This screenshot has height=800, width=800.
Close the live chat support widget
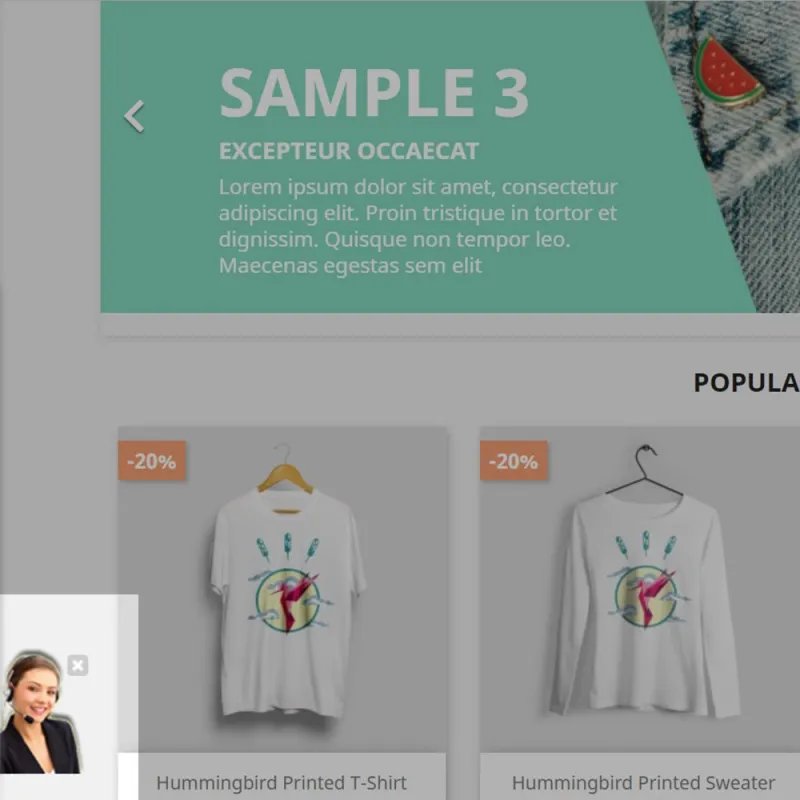pos(78,665)
